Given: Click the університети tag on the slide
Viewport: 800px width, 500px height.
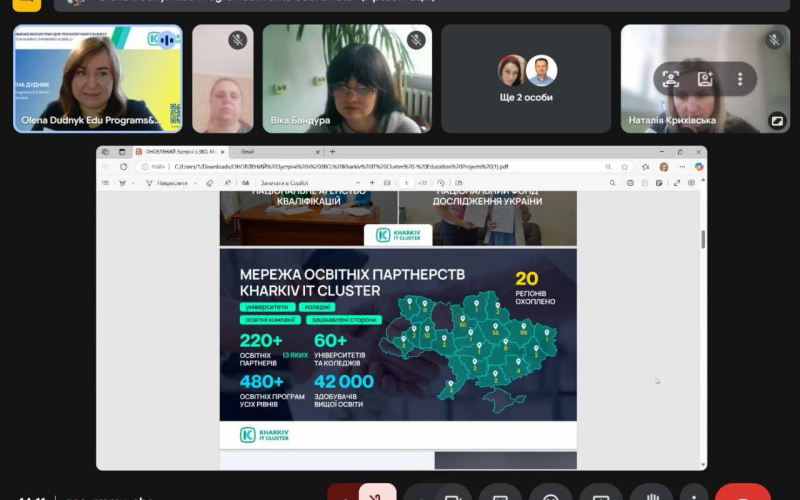Looking at the screenshot, I should (x=267, y=307).
